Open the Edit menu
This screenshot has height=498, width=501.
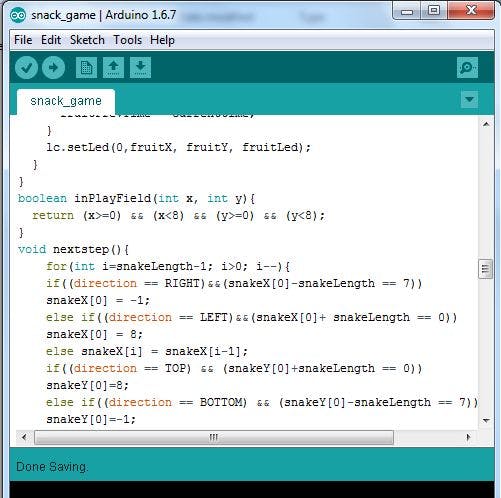[51, 40]
